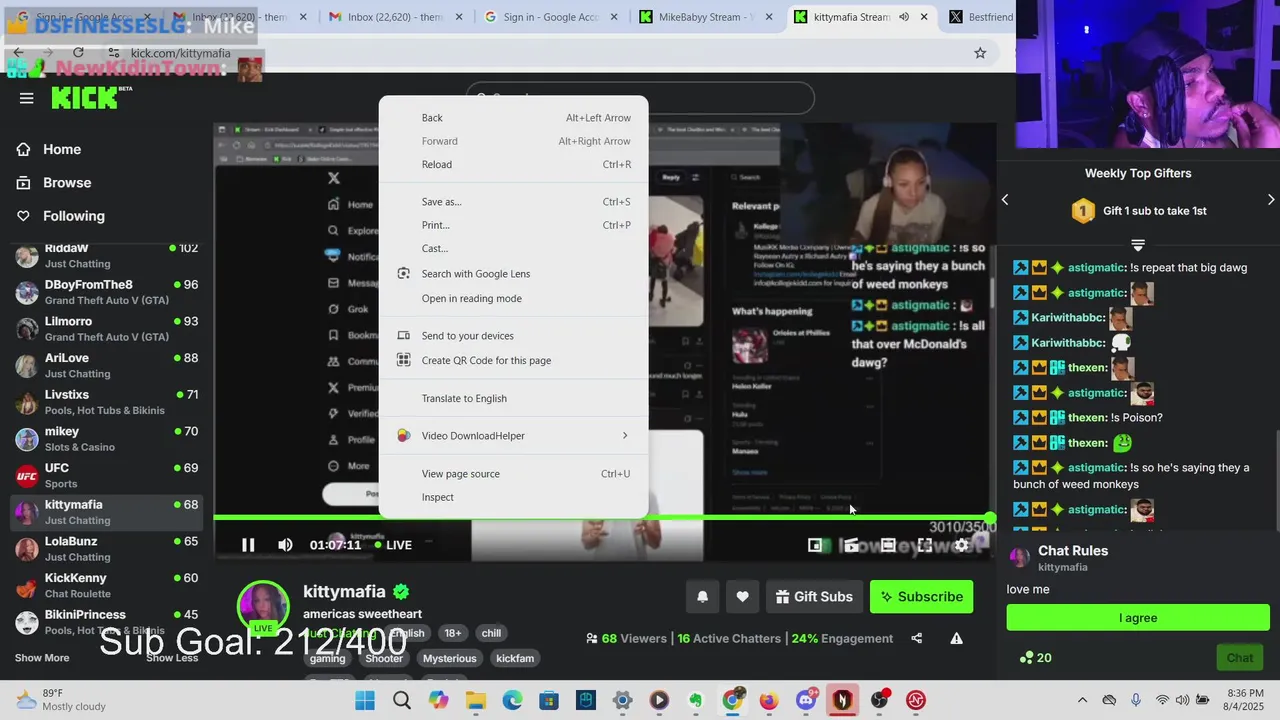Open DBoyFromThe8 channel in sidebar
The image size is (1280, 720).
[x=106, y=292]
